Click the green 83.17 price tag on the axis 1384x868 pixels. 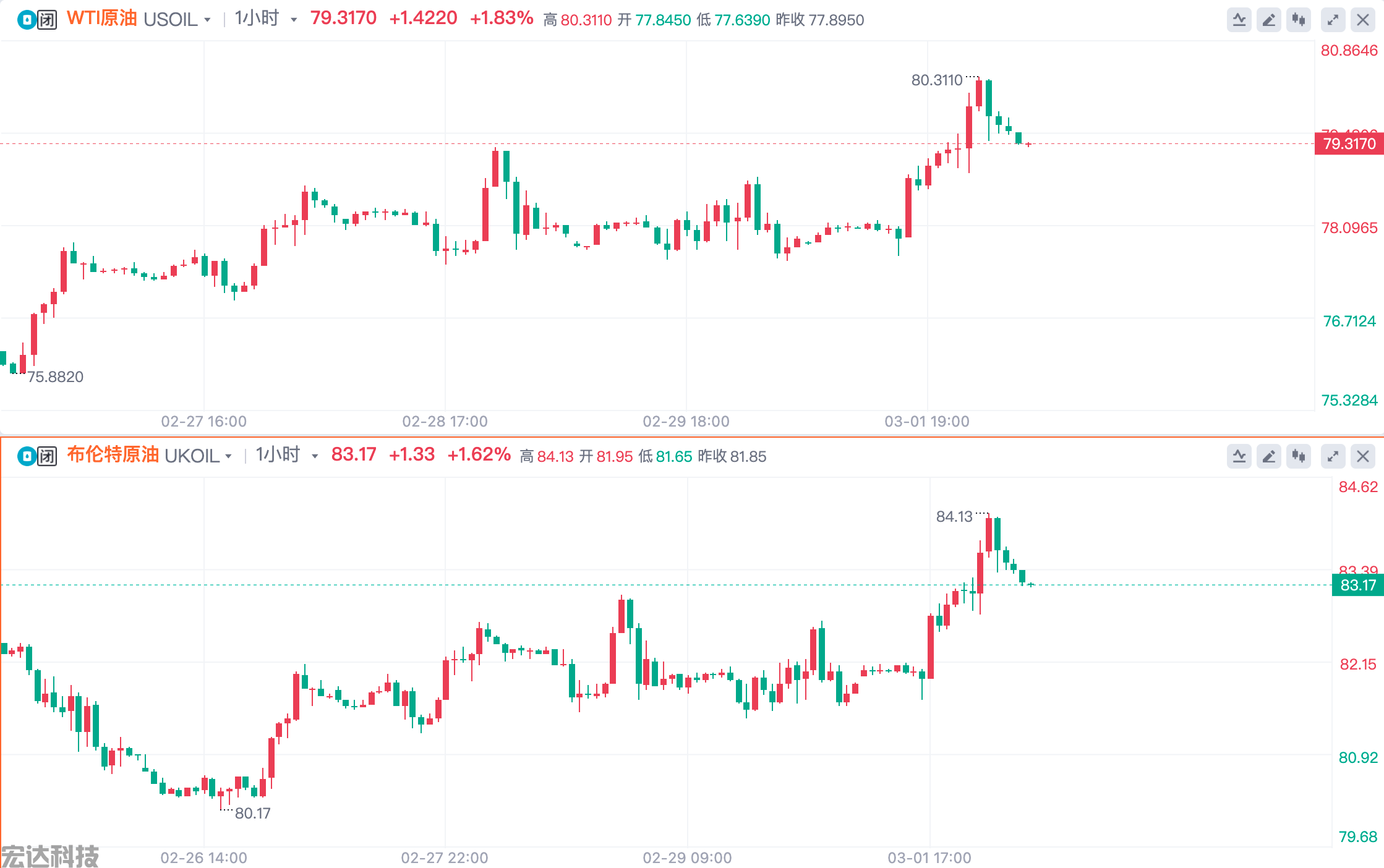click(x=1357, y=585)
